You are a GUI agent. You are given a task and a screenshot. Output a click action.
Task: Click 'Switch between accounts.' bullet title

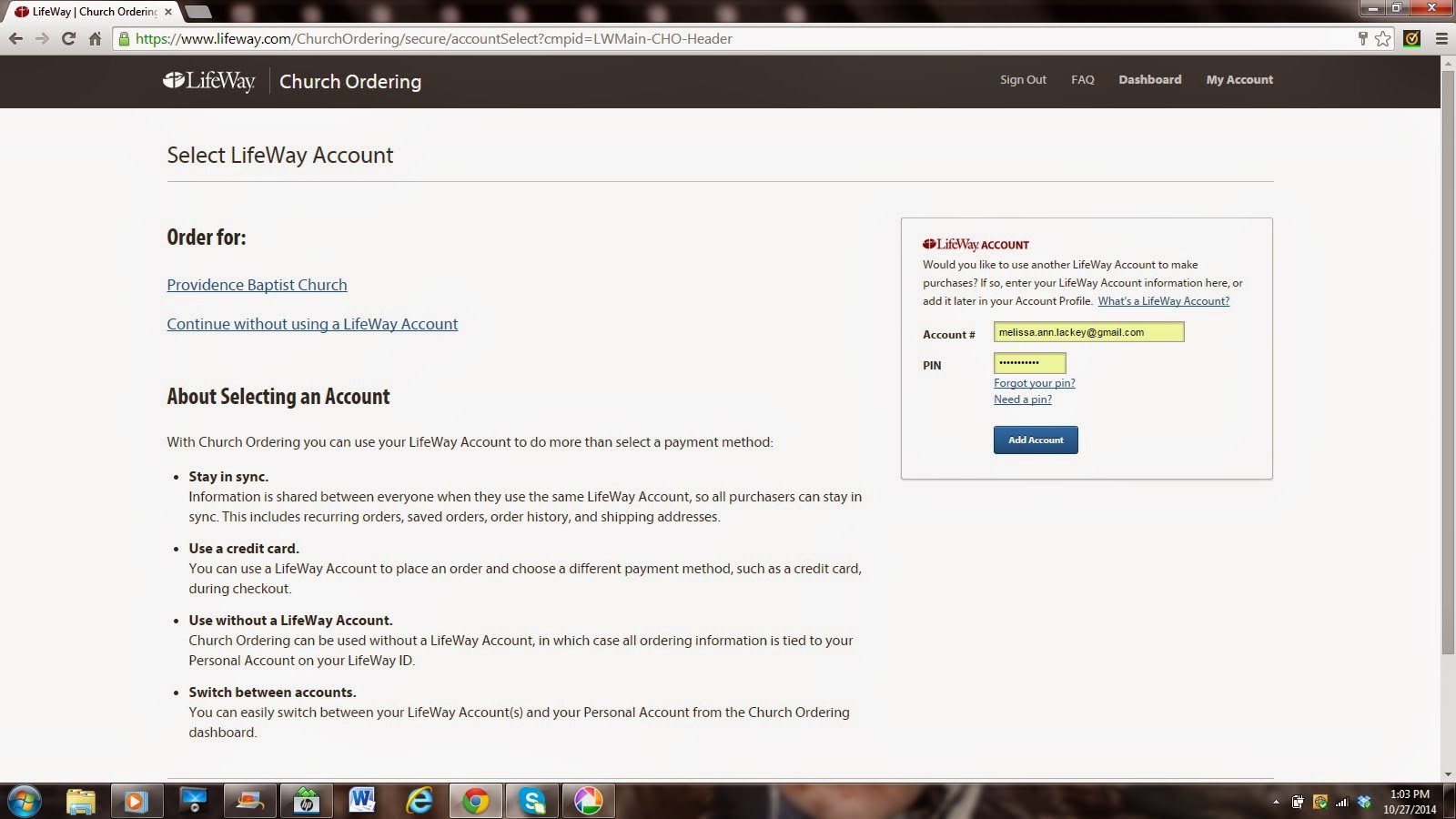coord(272,693)
